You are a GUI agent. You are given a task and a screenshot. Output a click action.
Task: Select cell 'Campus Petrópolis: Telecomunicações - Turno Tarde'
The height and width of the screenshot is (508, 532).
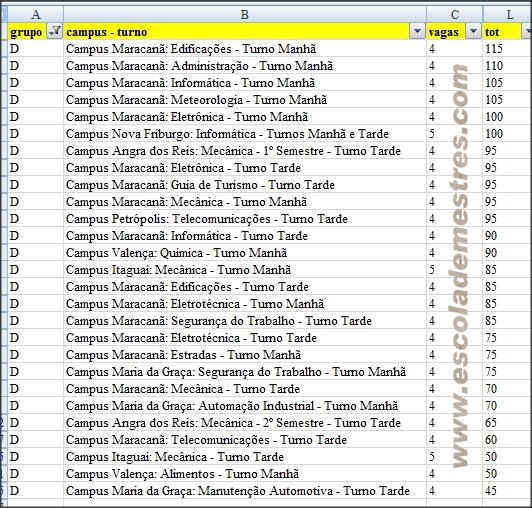point(245,219)
